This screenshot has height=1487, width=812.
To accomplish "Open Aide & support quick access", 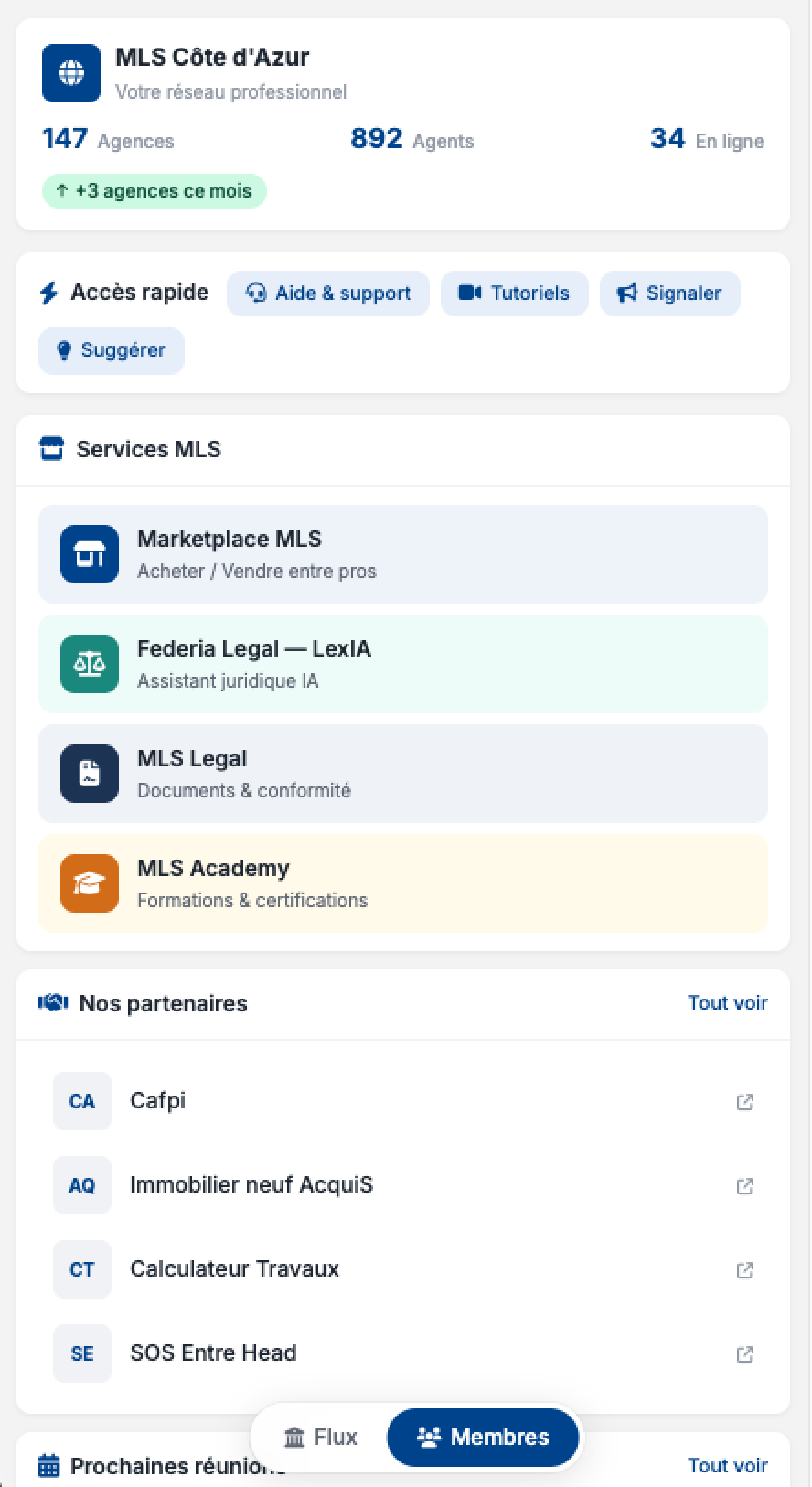I will (328, 294).
